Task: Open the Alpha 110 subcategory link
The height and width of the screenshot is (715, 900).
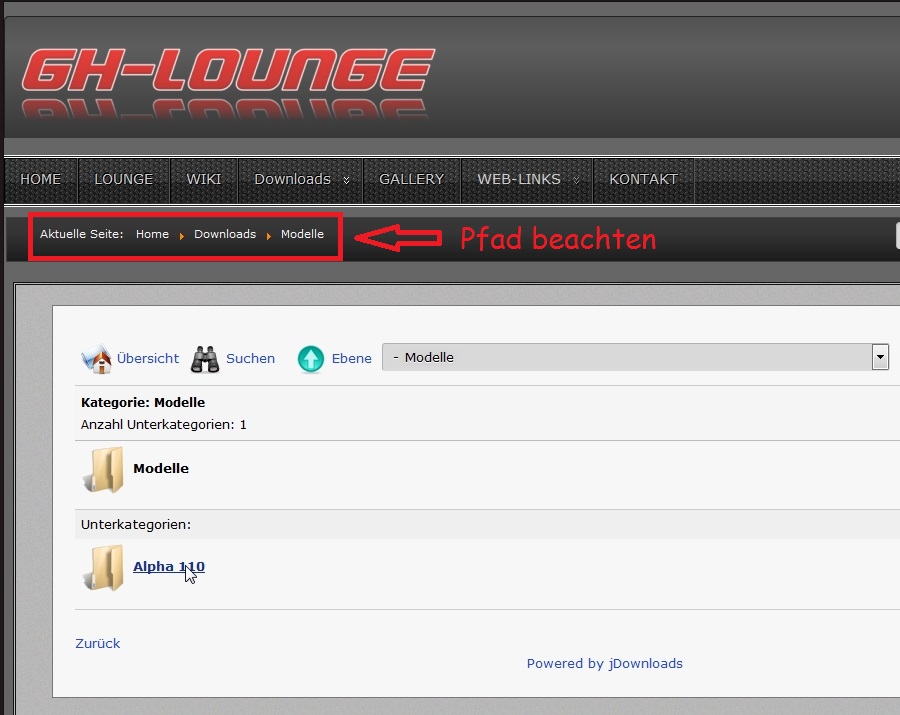Action: click(169, 566)
